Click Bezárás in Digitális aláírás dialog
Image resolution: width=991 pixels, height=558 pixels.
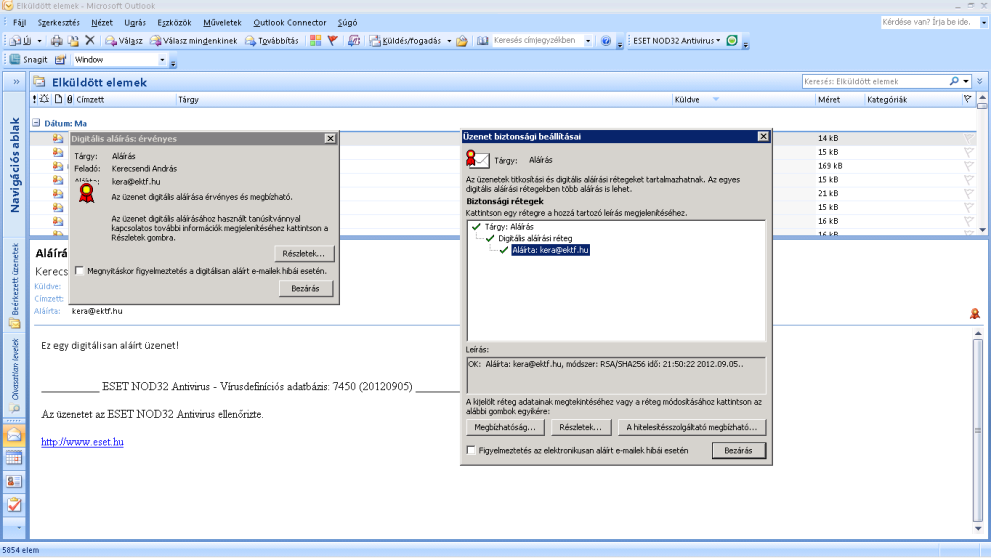point(305,288)
